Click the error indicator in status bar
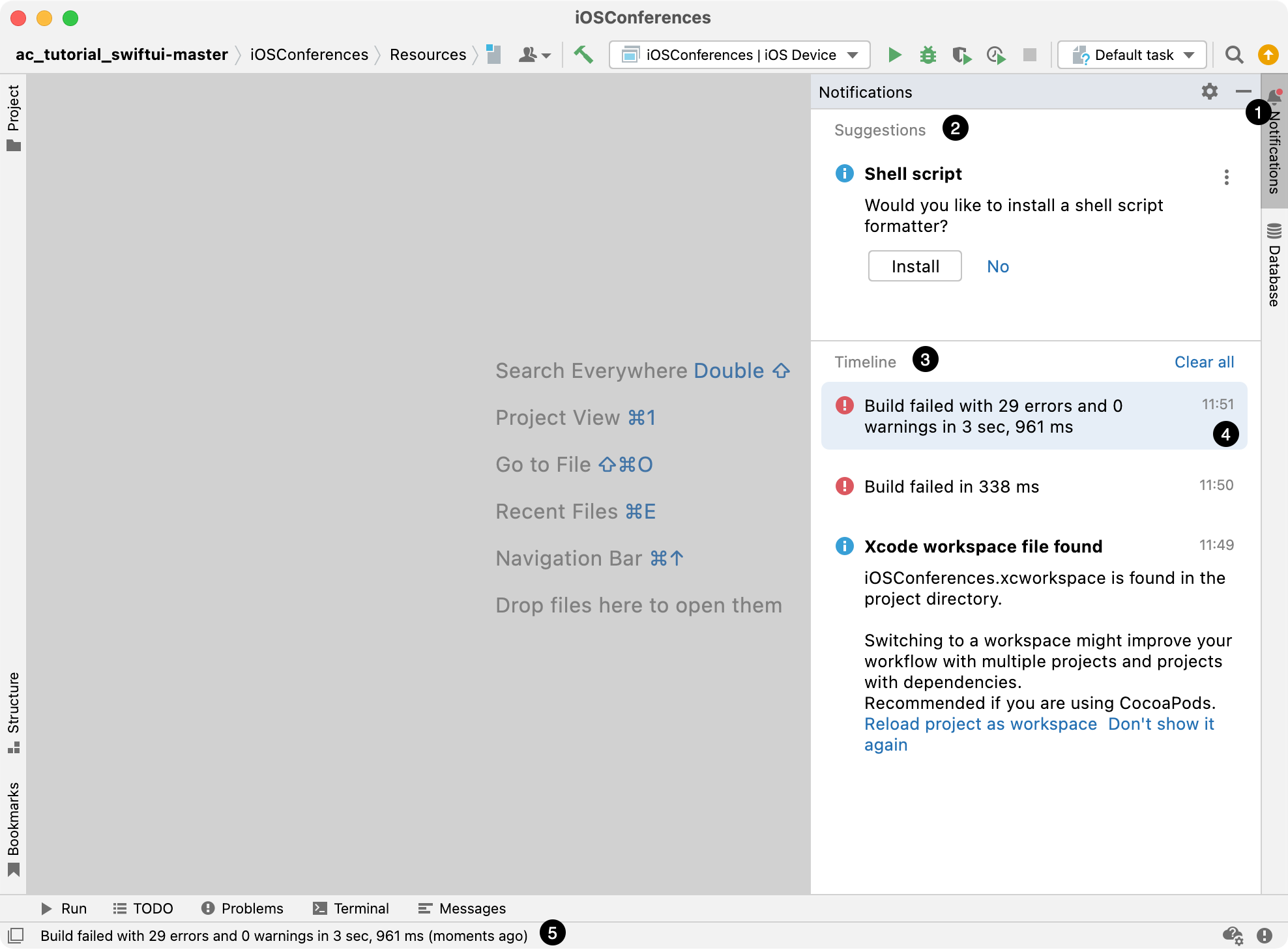 coord(1265,936)
